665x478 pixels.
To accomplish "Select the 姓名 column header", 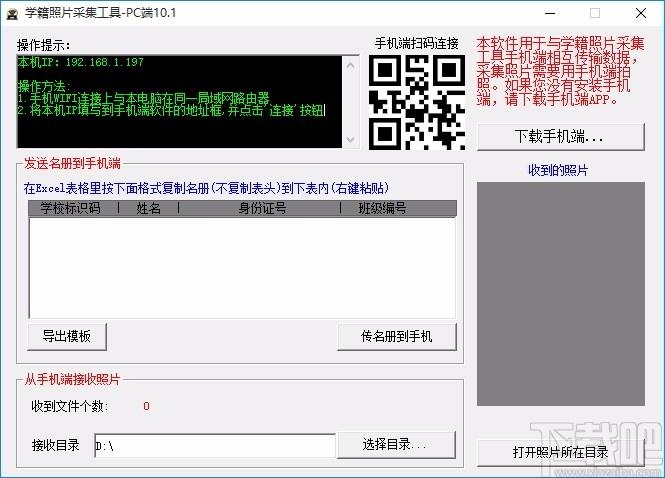I will [x=148, y=208].
